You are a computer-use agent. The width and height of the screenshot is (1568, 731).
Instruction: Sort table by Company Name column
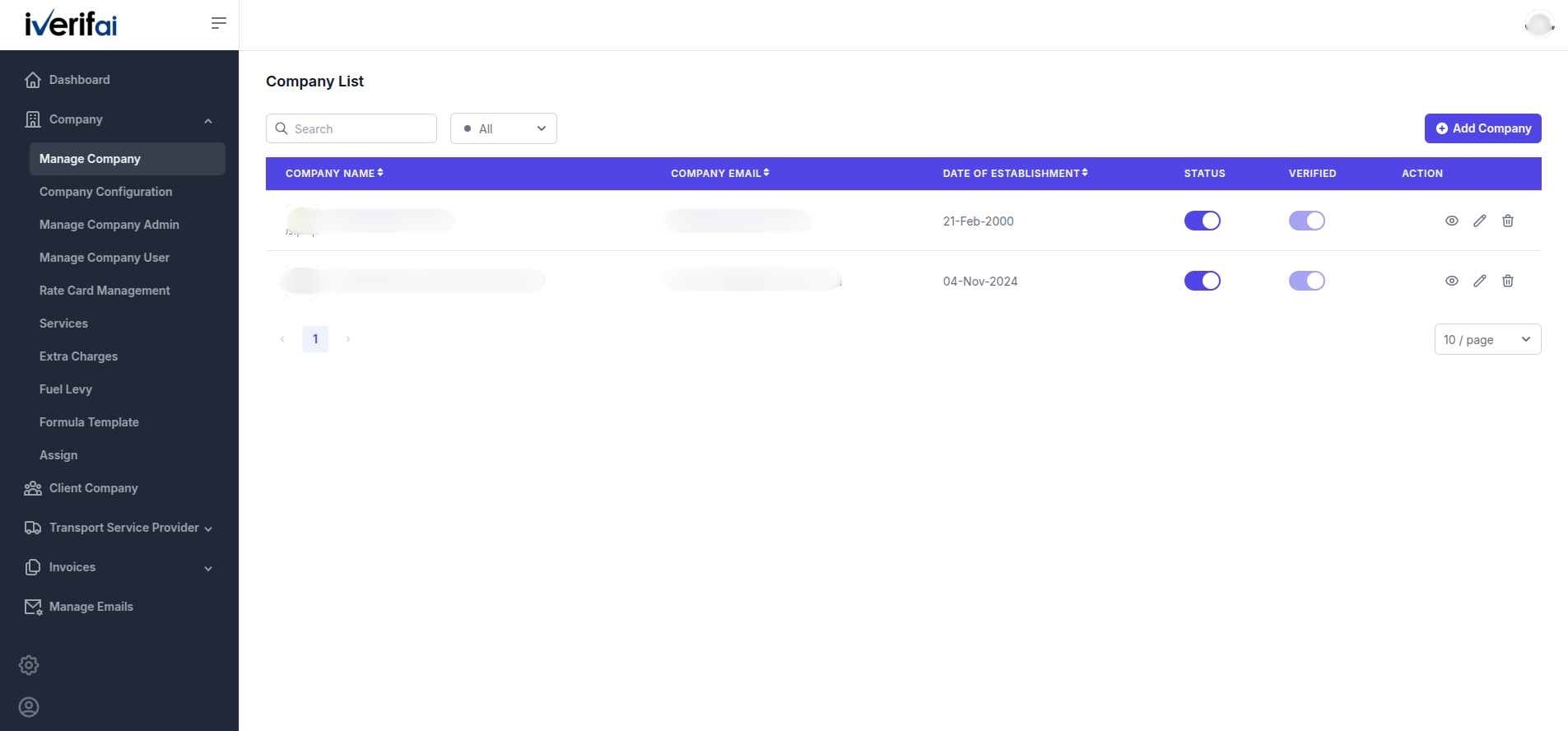334,174
